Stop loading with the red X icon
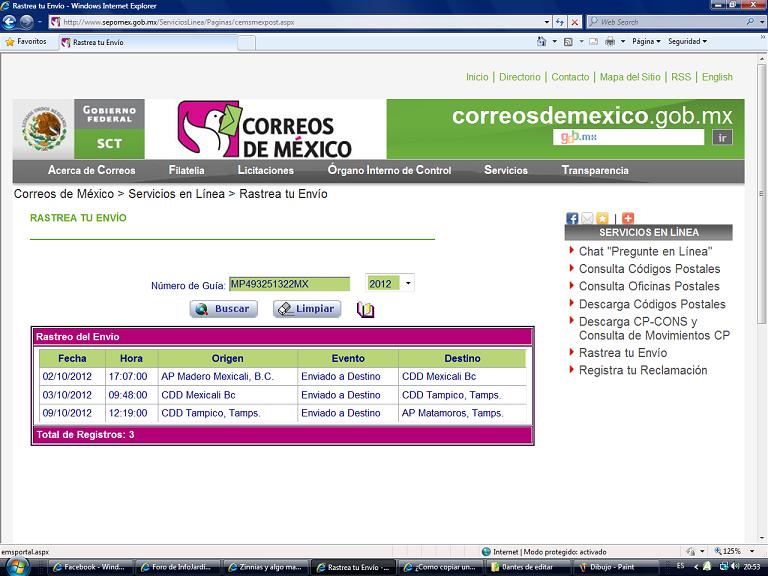The width and height of the screenshot is (768, 576). point(575,22)
